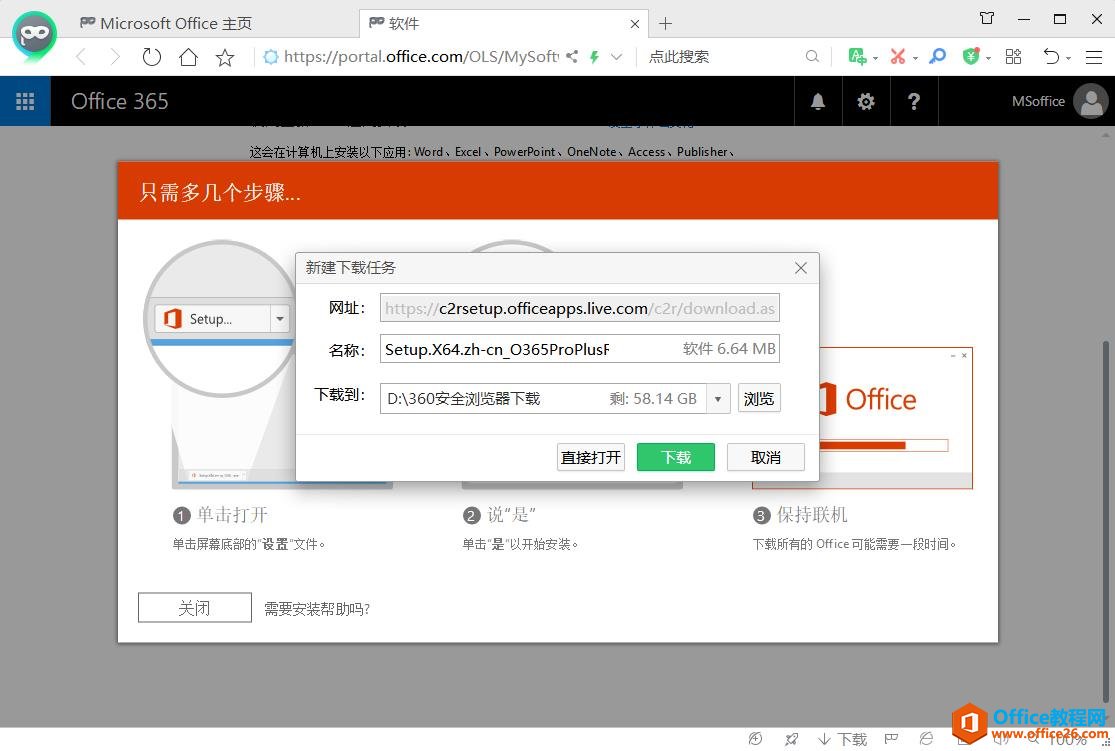This screenshot has height=751, width=1115.
Task: Open the 需要安装帮助吗? link
Action: (317, 609)
